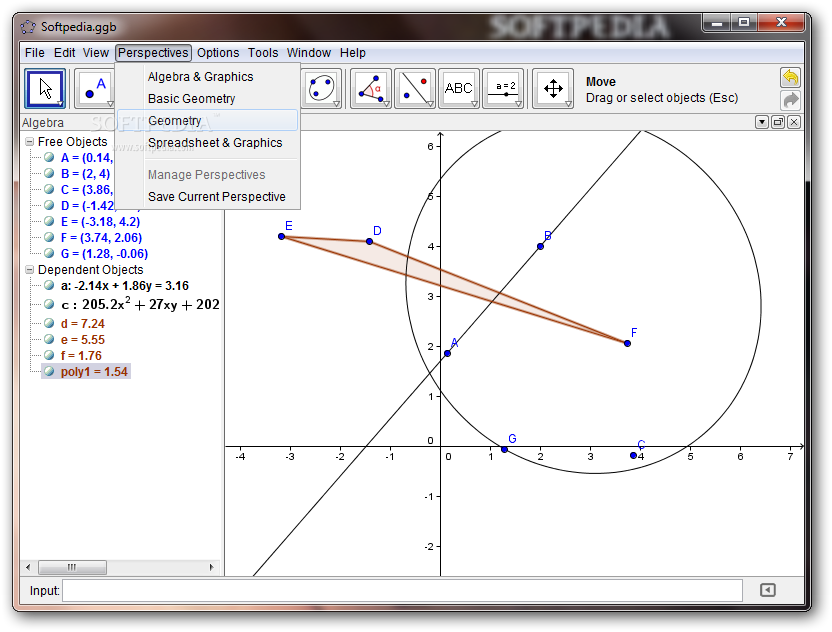Open Algebra panel view dropdown arrow
Image resolution: width=832 pixels, height=632 pixels.
point(762,123)
